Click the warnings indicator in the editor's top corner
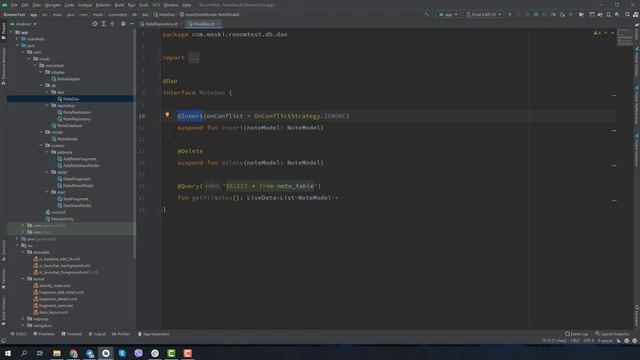 point(597,33)
